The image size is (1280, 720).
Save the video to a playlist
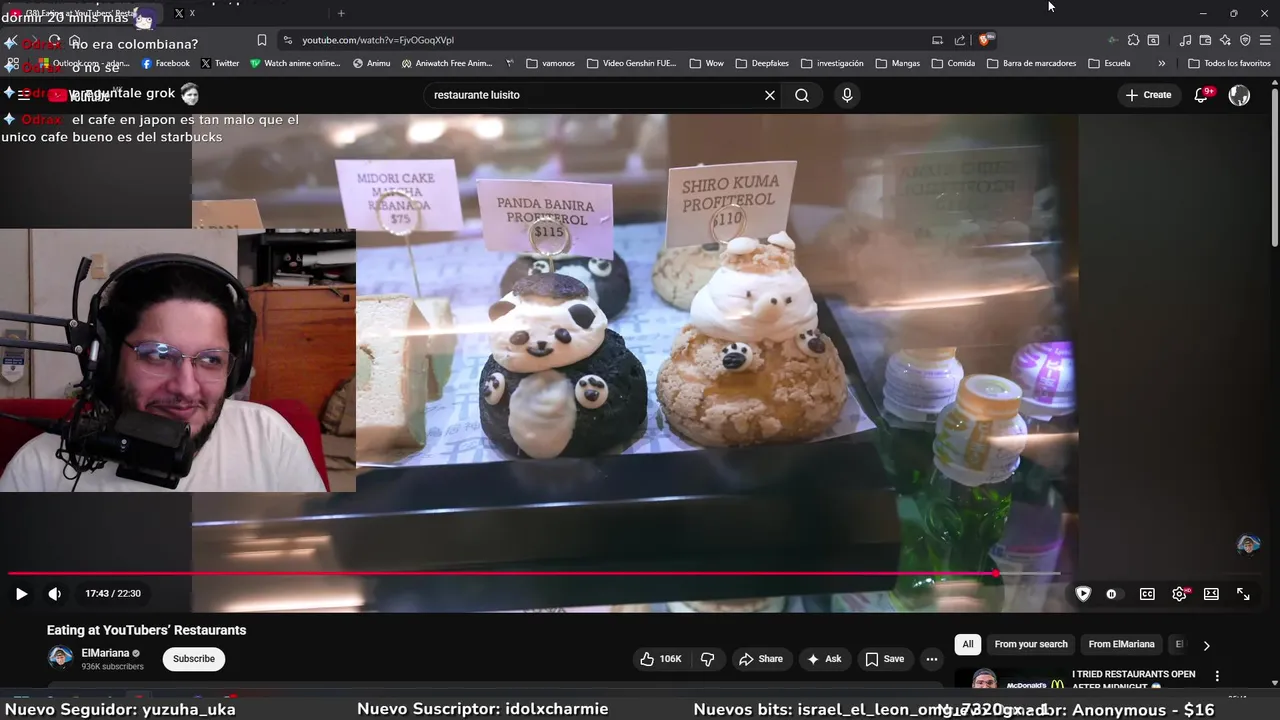(885, 659)
